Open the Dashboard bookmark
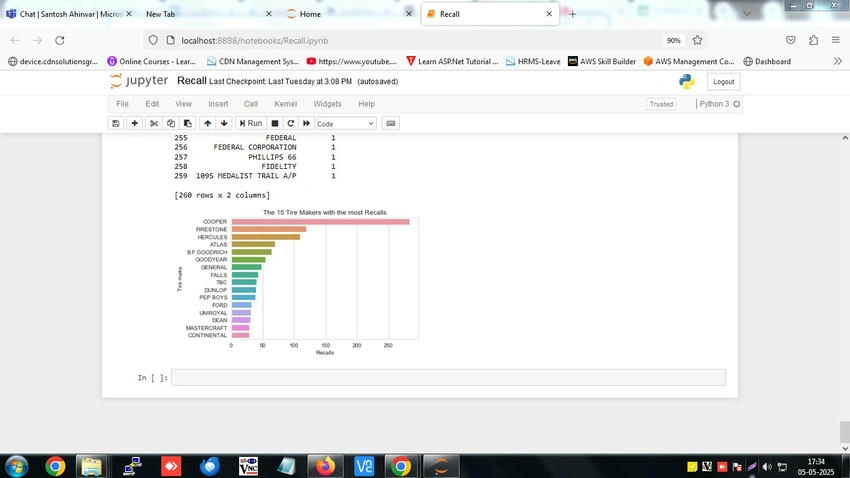Screen dimensions: 850x478 [x=767, y=61]
